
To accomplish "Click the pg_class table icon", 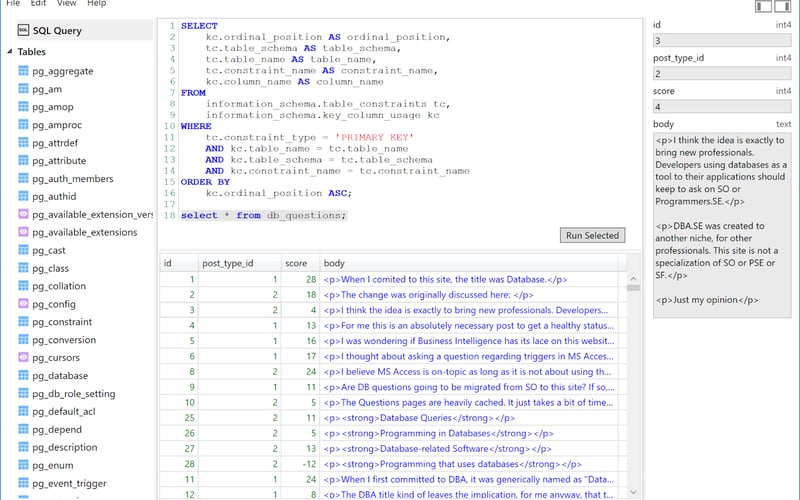I will (x=23, y=268).
